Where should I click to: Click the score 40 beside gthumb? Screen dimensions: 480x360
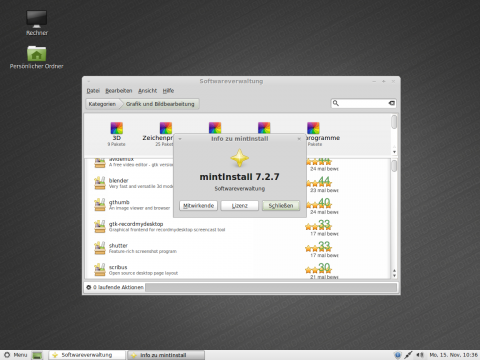point(324,202)
